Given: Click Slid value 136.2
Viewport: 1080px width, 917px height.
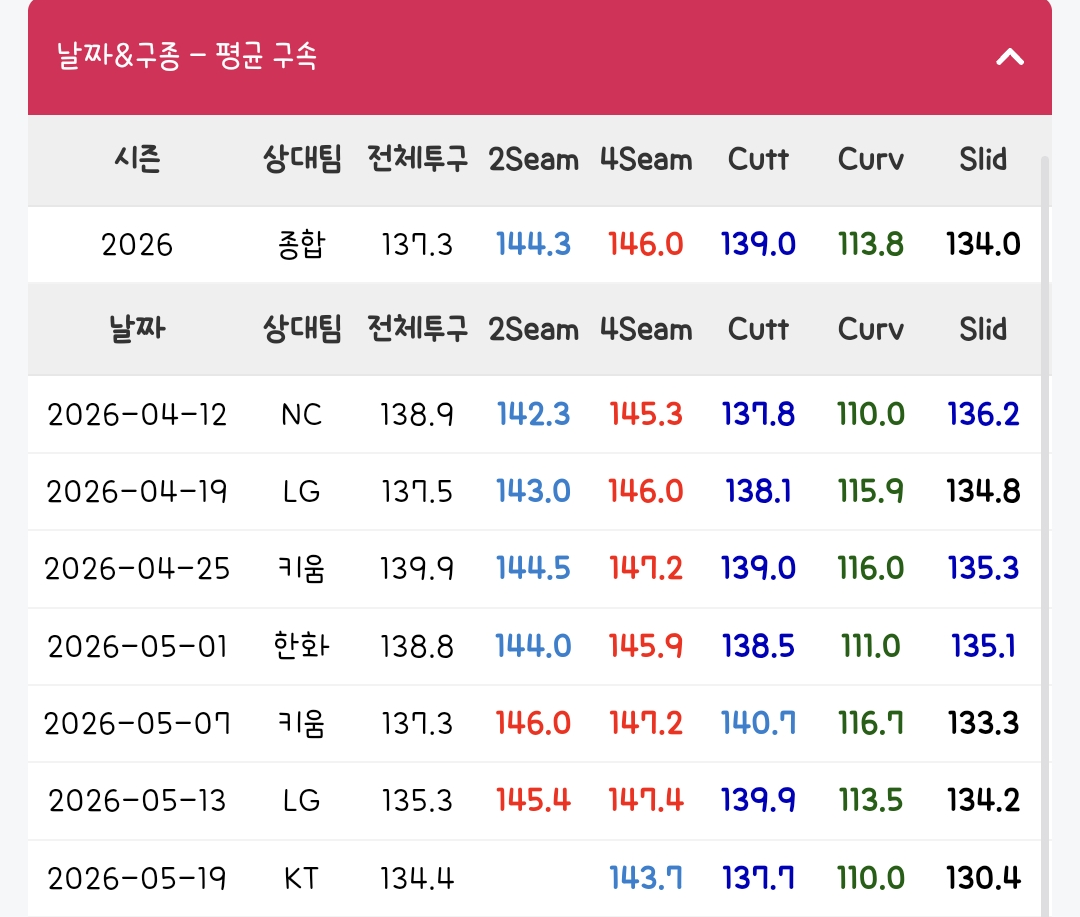Looking at the screenshot, I should click(983, 415).
